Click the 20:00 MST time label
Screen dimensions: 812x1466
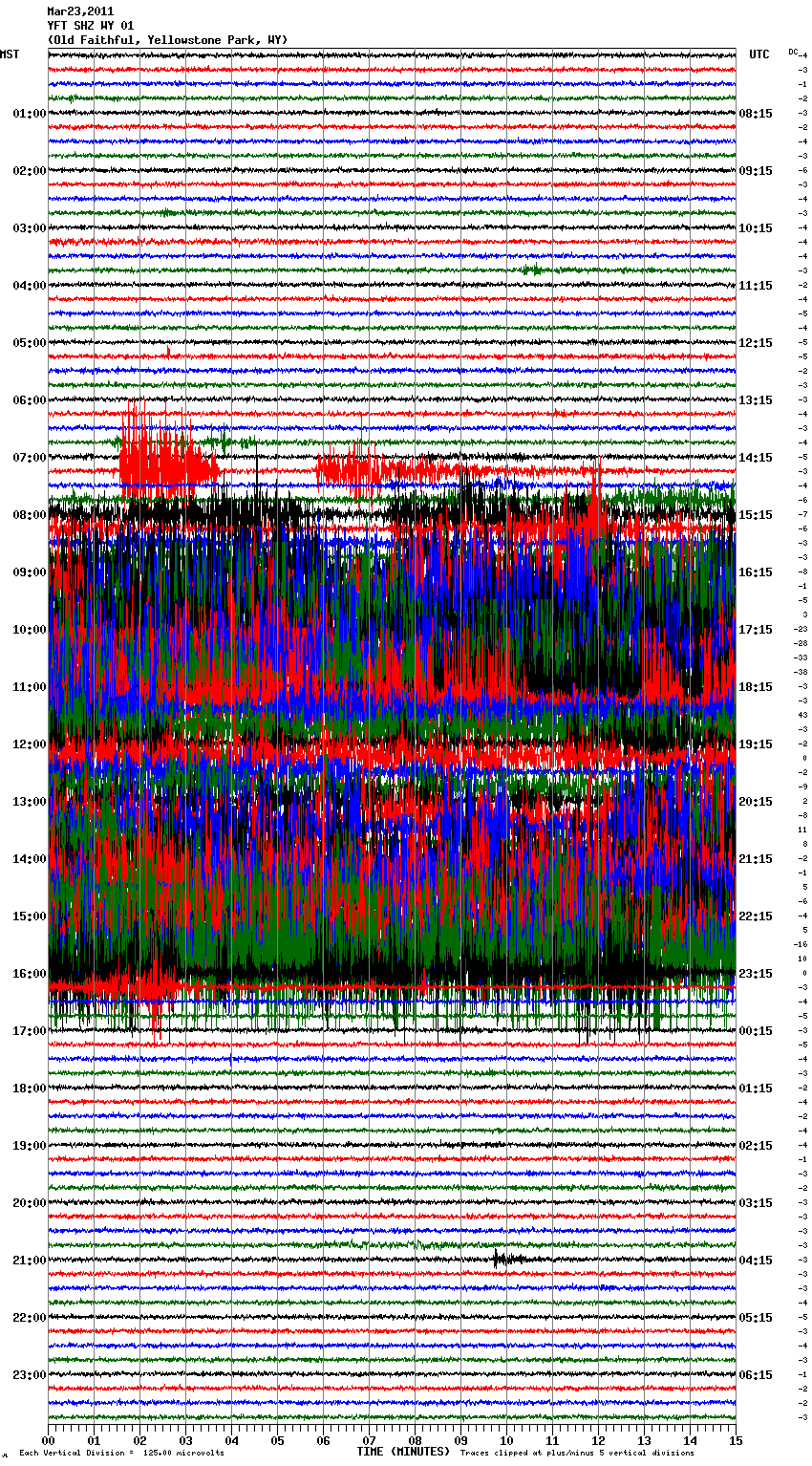click(30, 1203)
